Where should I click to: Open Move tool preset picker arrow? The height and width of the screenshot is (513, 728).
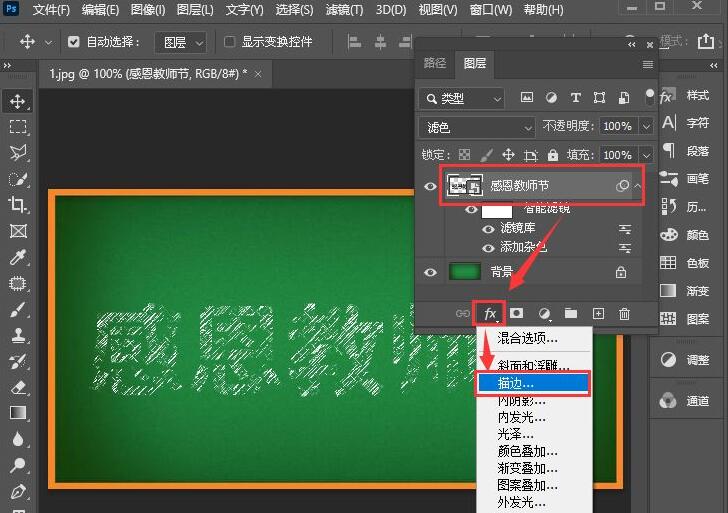pos(48,42)
